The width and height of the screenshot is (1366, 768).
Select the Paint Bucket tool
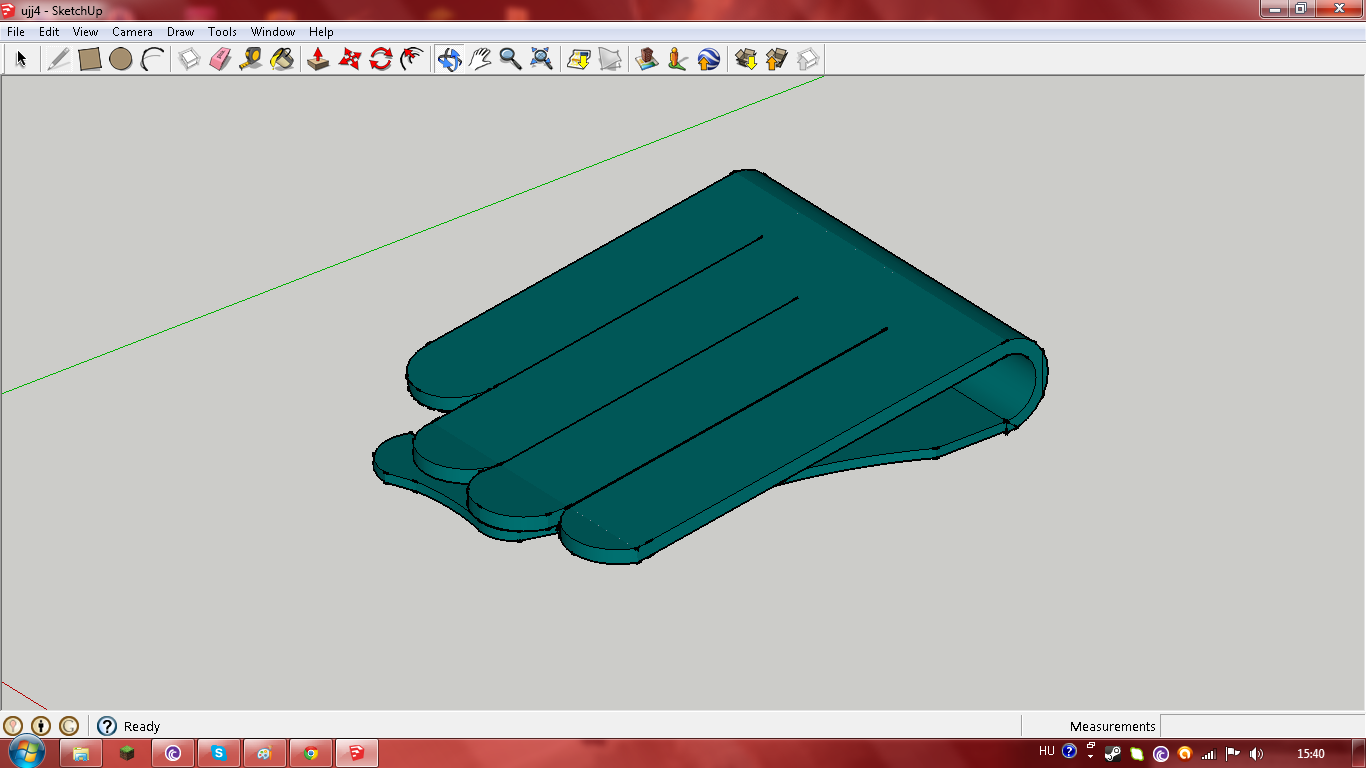(282, 59)
